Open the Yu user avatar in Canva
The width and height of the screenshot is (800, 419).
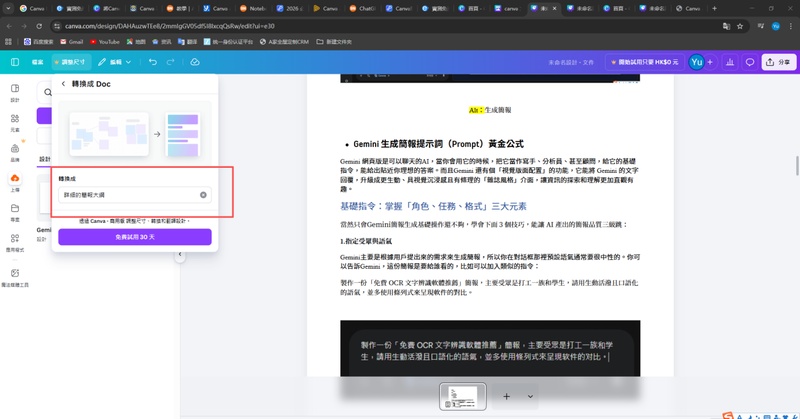click(x=696, y=62)
